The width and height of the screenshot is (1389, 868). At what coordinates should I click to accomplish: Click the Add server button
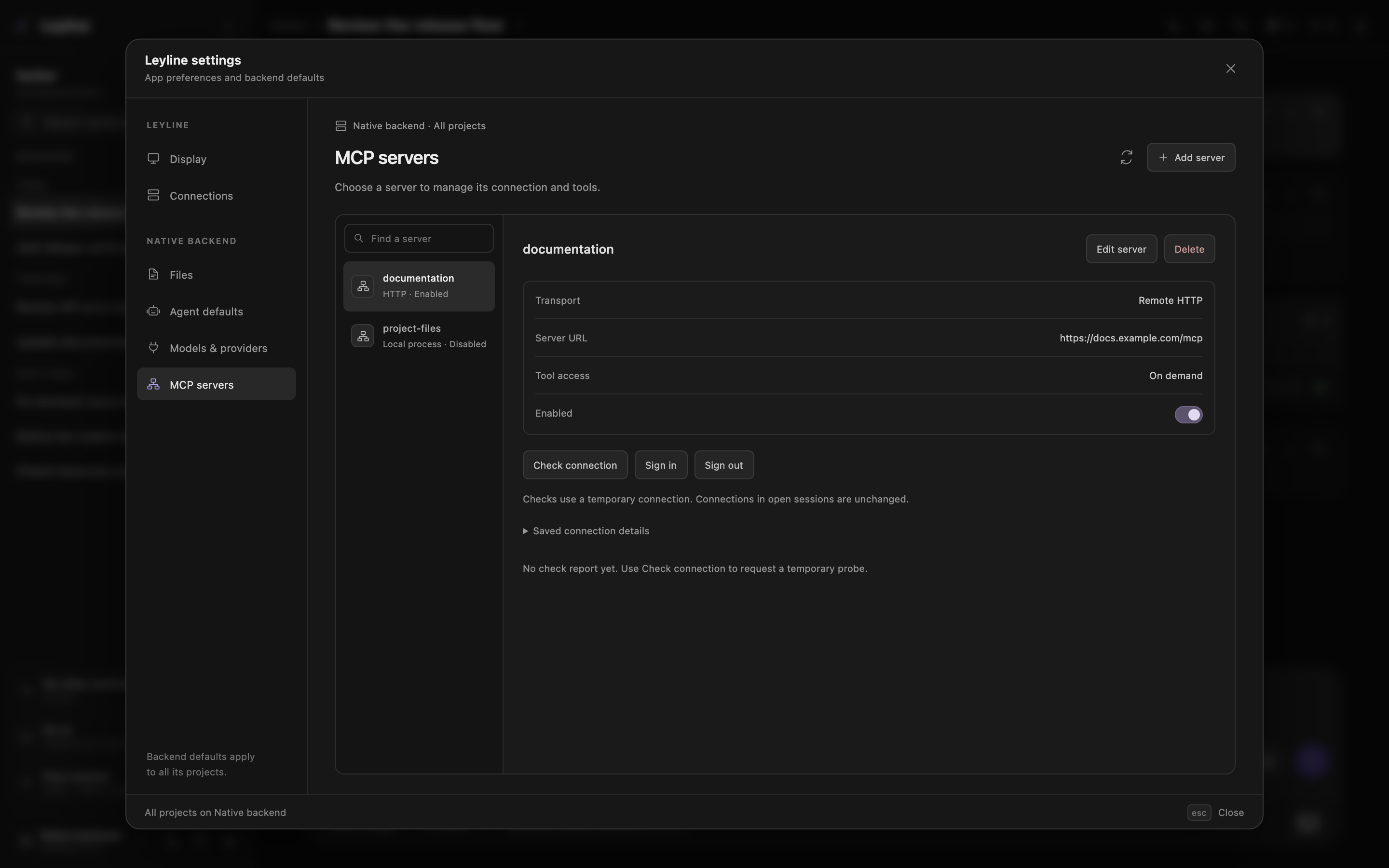[x=1191, y=157]
